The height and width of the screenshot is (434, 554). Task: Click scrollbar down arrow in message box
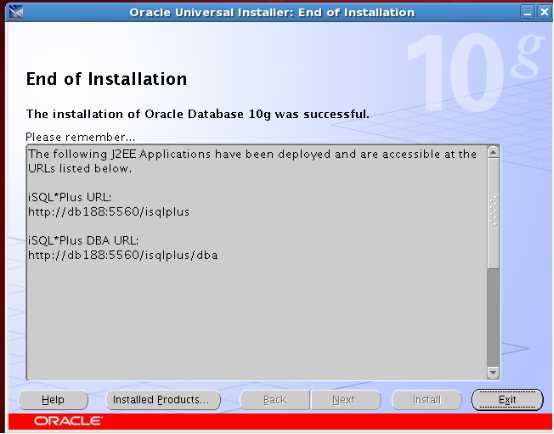[x=493, y=372]
